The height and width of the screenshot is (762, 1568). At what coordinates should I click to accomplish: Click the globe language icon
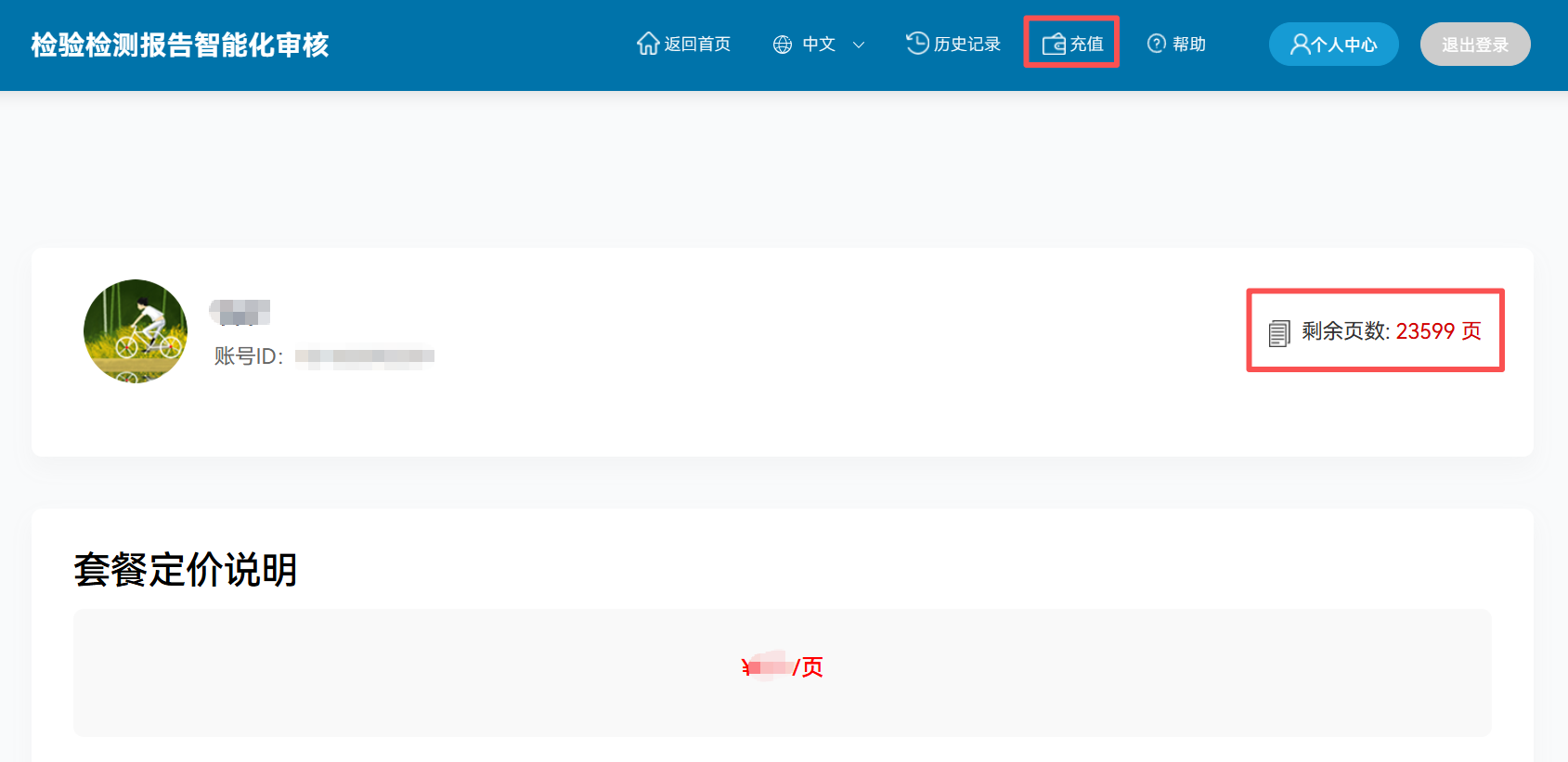(x=783, y=45)
